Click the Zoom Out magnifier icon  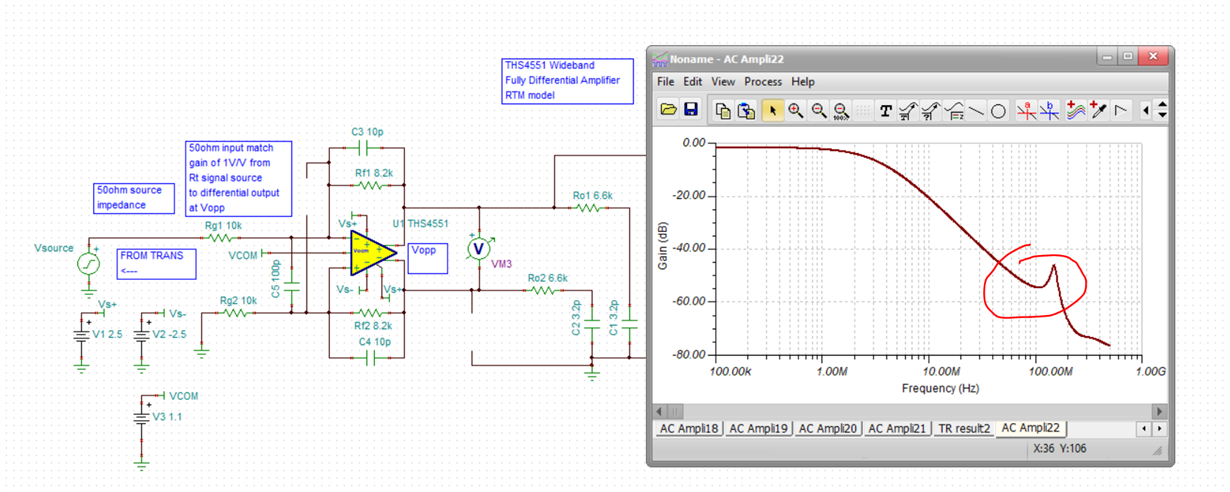[x=818, y=110]
